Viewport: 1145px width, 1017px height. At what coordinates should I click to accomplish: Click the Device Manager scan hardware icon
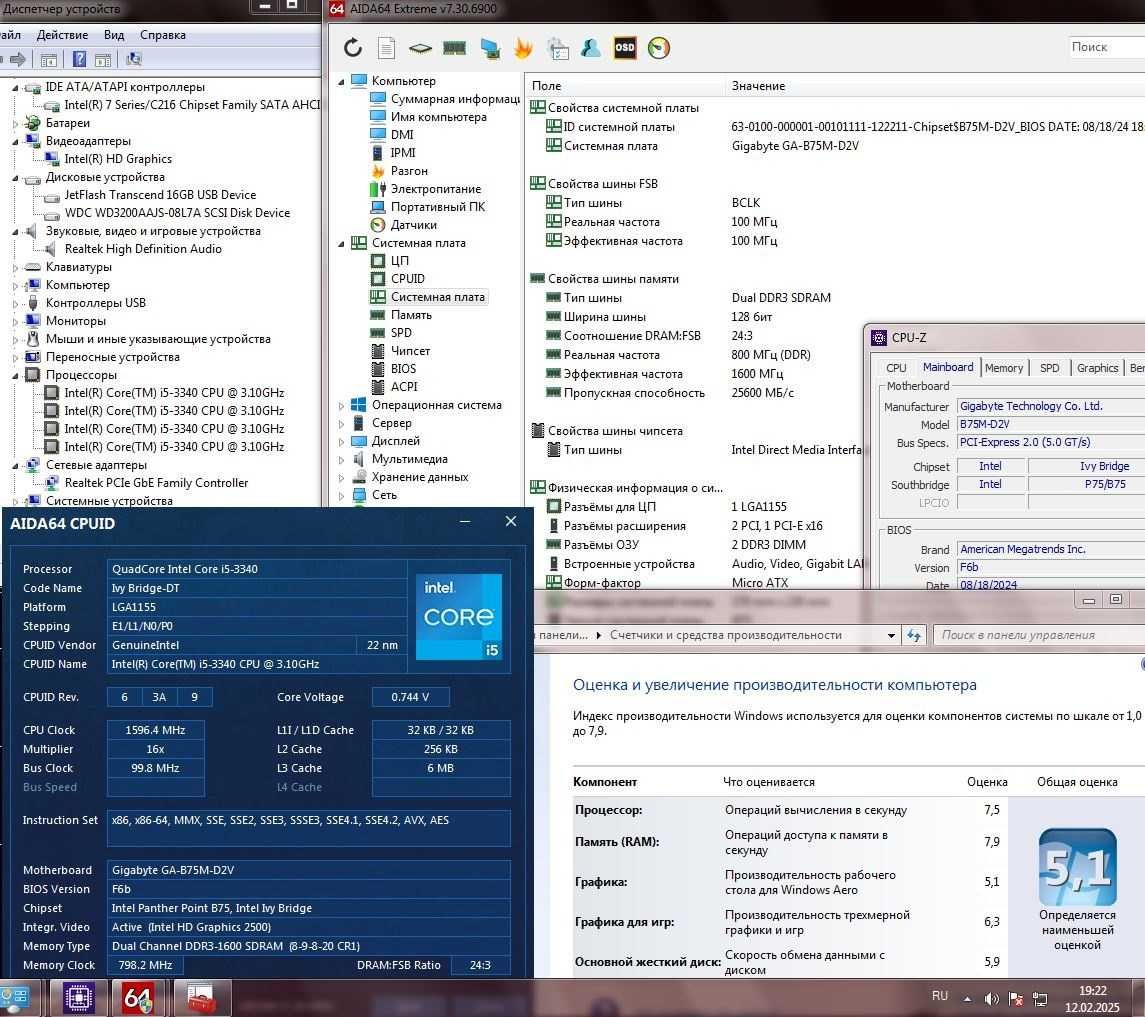134,60
